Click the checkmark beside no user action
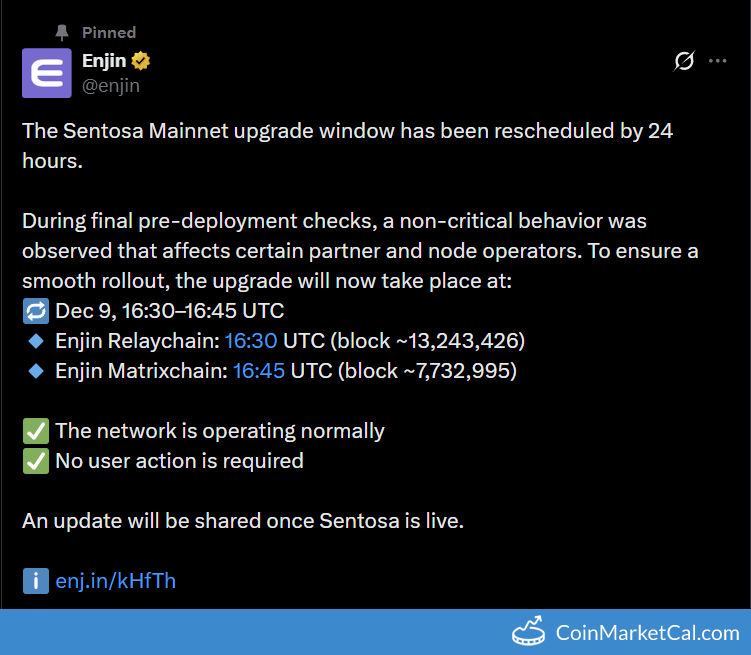751x655 pixels. (x=35, y=461)
